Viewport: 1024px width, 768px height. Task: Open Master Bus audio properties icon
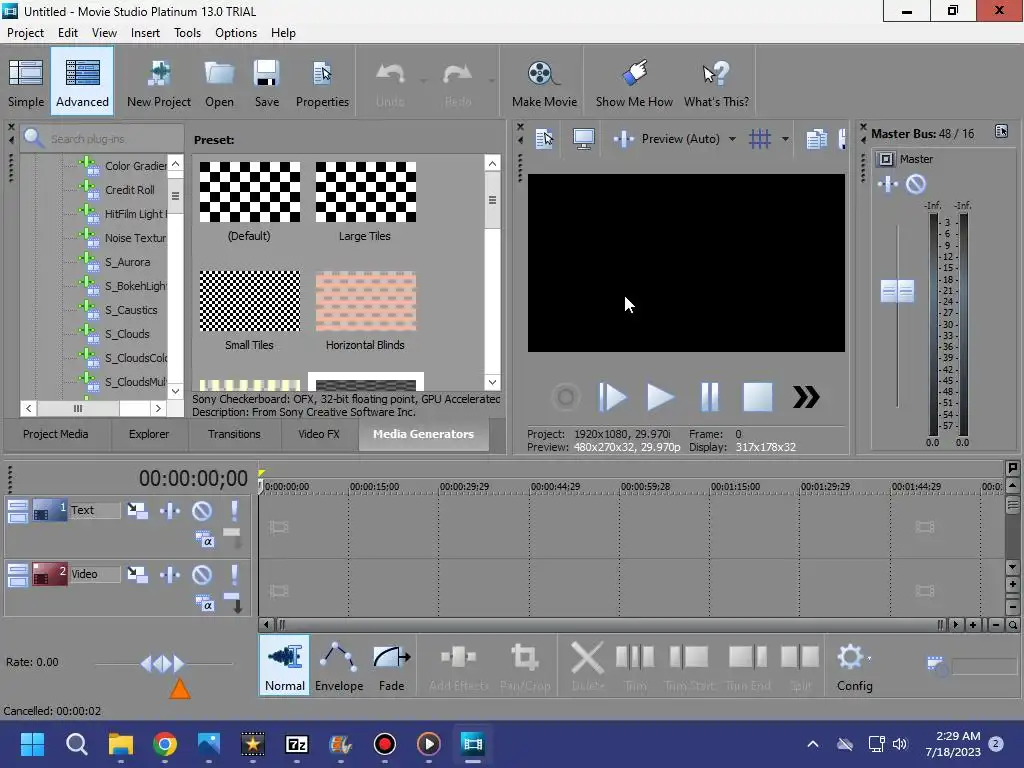point(1001,132)
